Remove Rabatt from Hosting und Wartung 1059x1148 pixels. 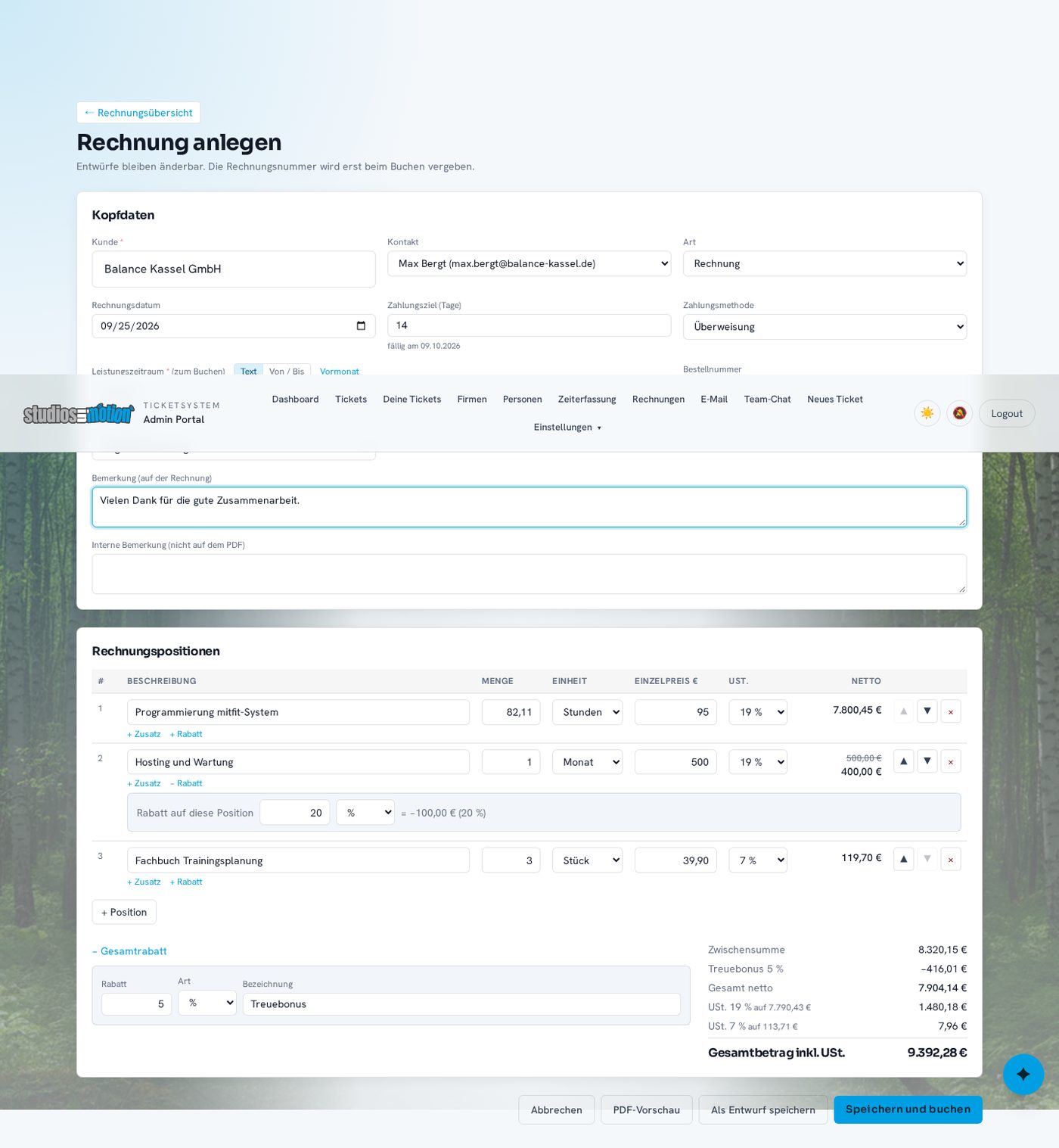[x=186, y=783]
